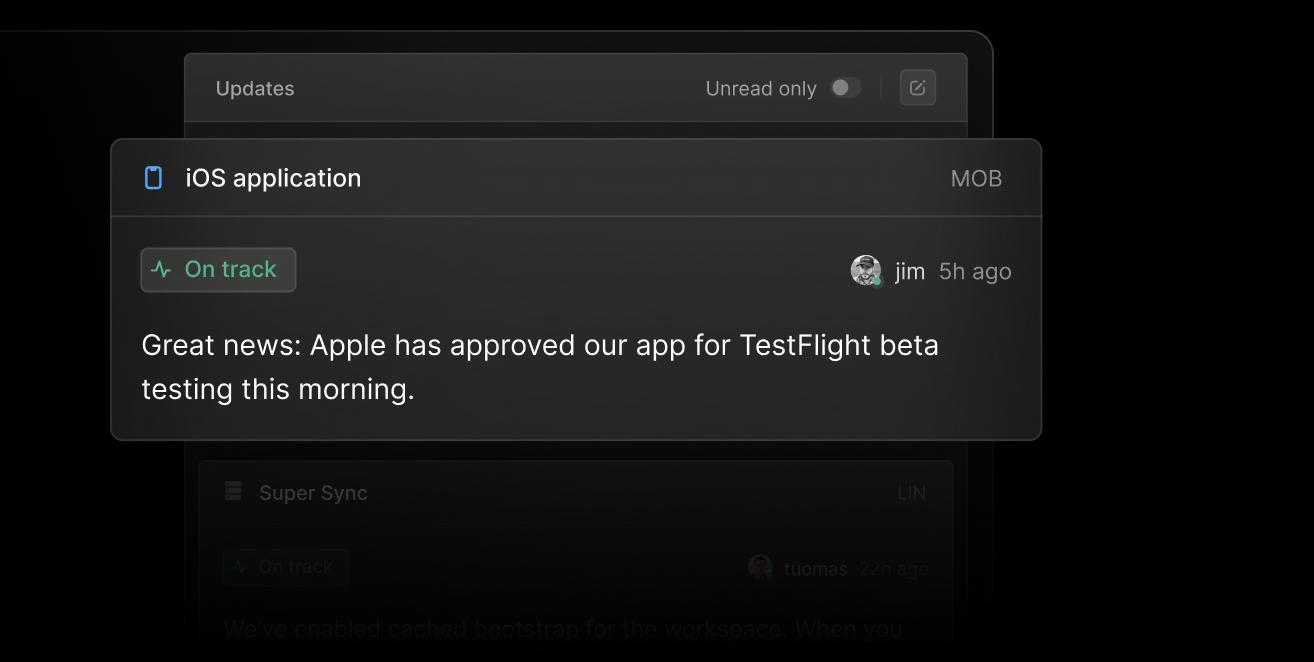Viewport: 1314px width, 662px height.
Task: Open jim's avatar picture
Action: [865, 270]
